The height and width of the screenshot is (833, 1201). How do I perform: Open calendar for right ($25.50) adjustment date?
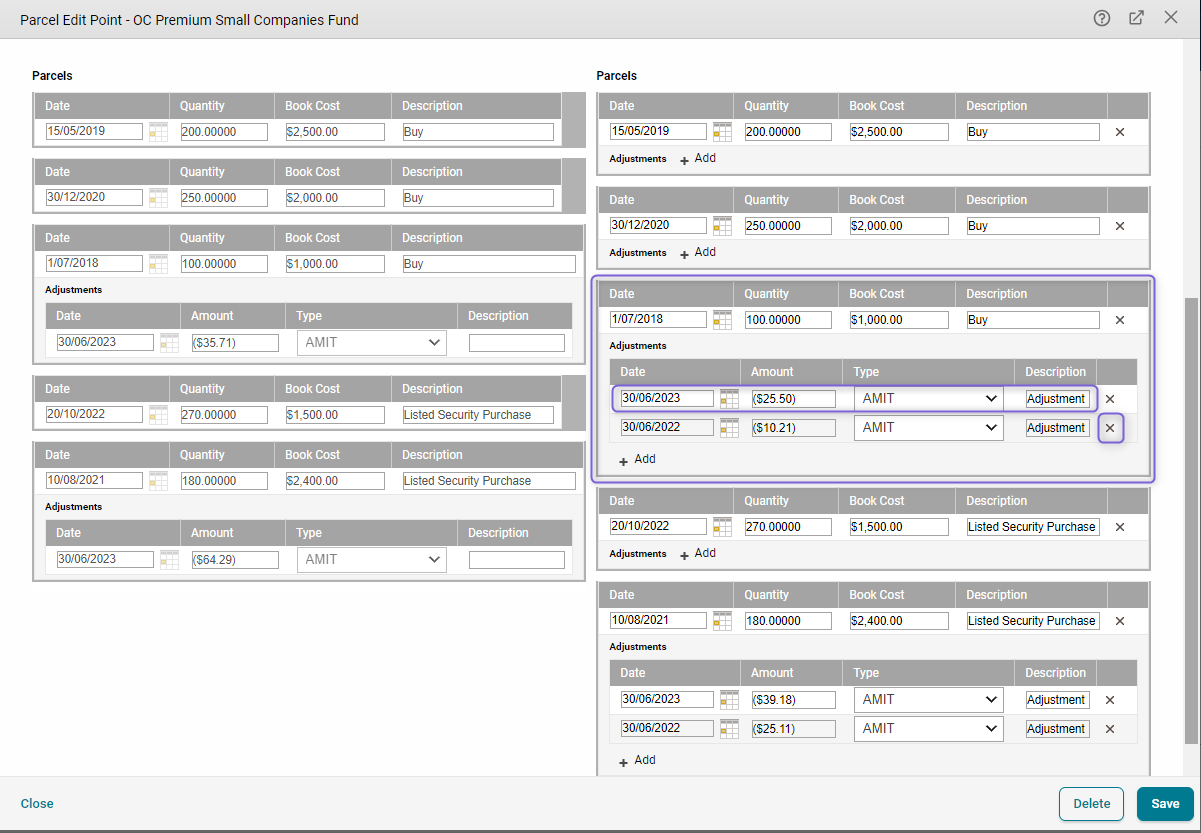click(729, 399)
